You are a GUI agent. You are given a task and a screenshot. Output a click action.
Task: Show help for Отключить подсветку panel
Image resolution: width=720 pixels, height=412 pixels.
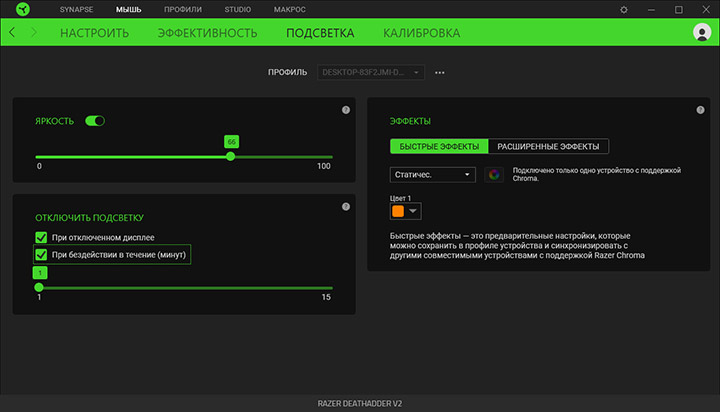pyautogui.click(x=346, y=207)
